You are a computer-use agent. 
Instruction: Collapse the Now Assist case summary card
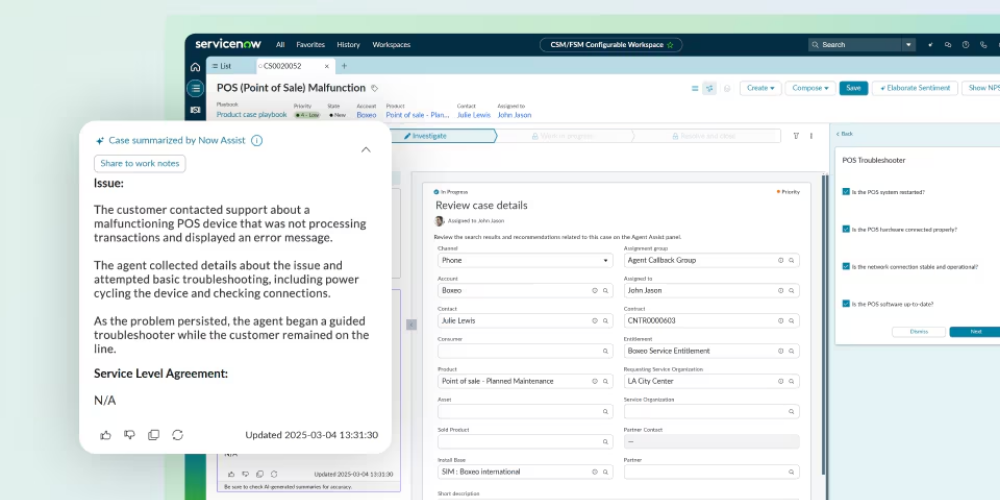pyautogui.click(x=365, y=149)
